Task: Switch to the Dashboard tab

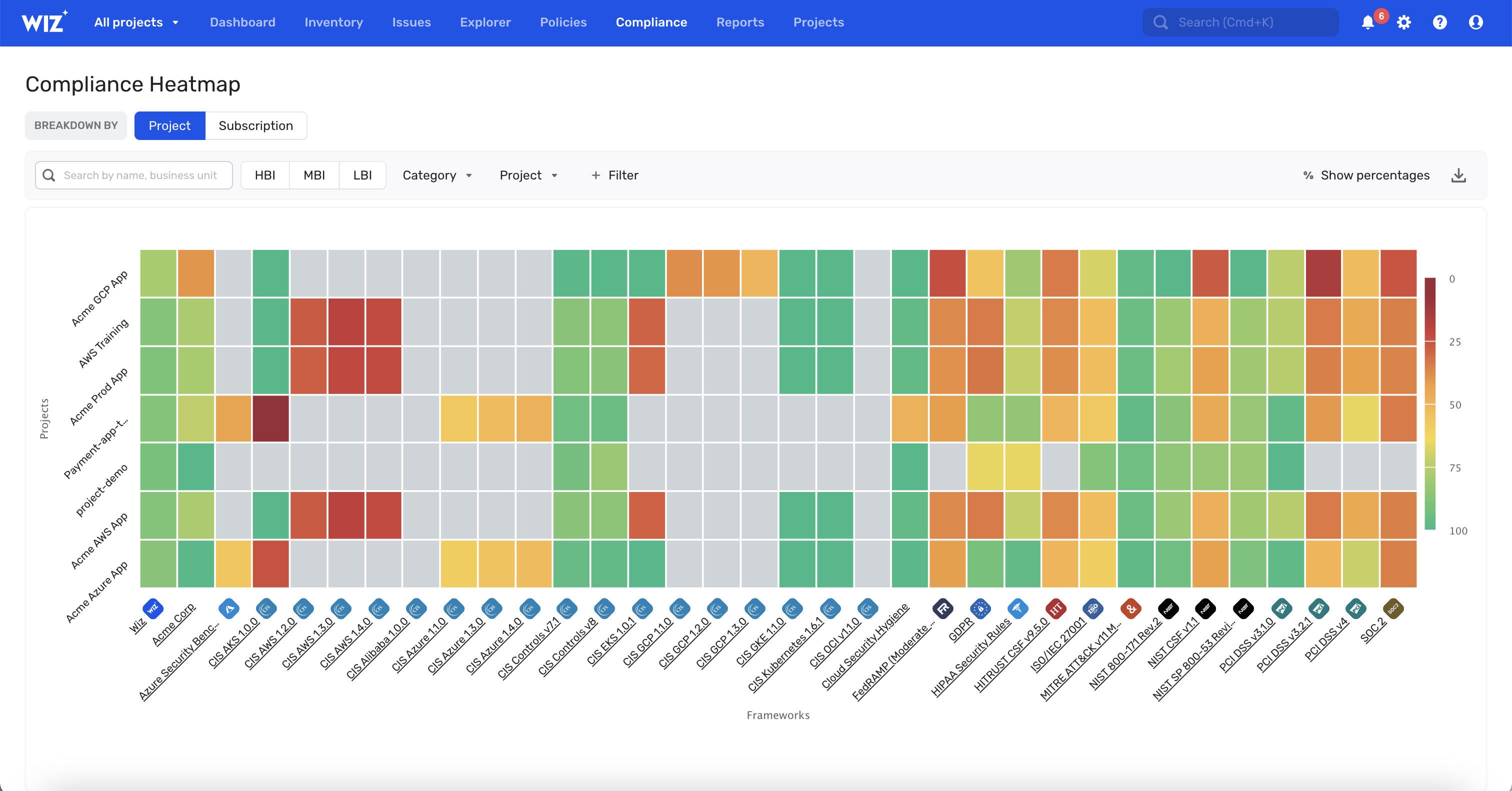Action: coord(243,22)
